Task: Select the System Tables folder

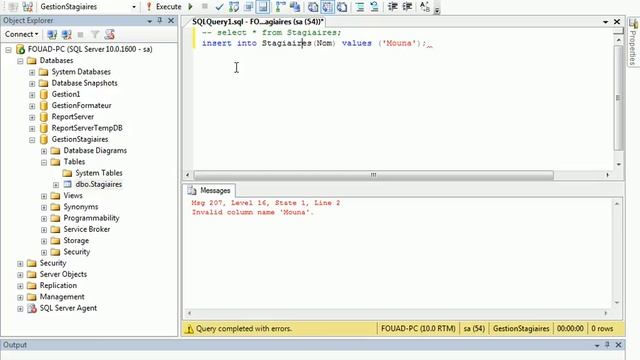Action: pyautogui.click(x=98, y=173)
